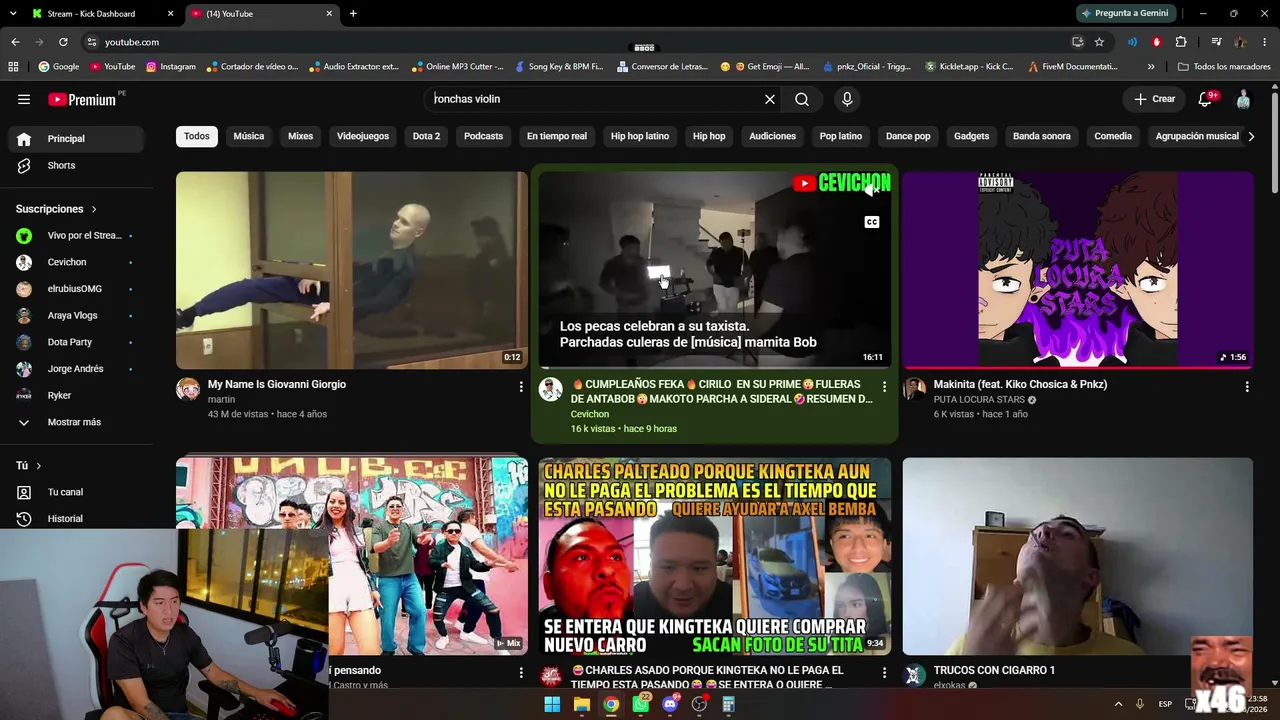
Task: Switch to Stream - Kick Dashboard tab
Action: click(x=91, y=14)
